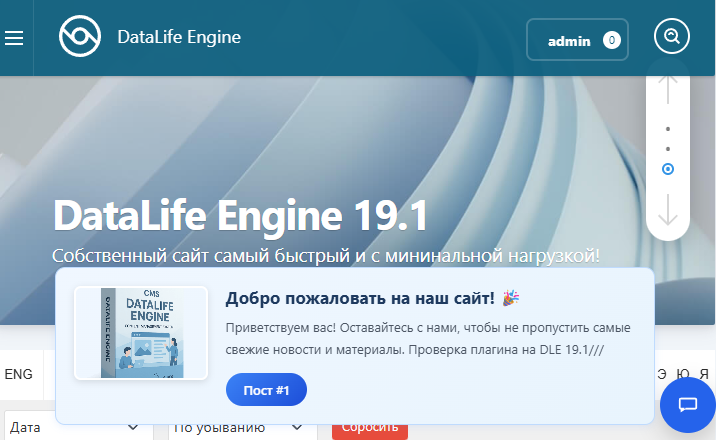The image size is (716, 440).
Task: Click the welcome heading "Добро пожаловать на наш сайт!"
Action: 360,298
